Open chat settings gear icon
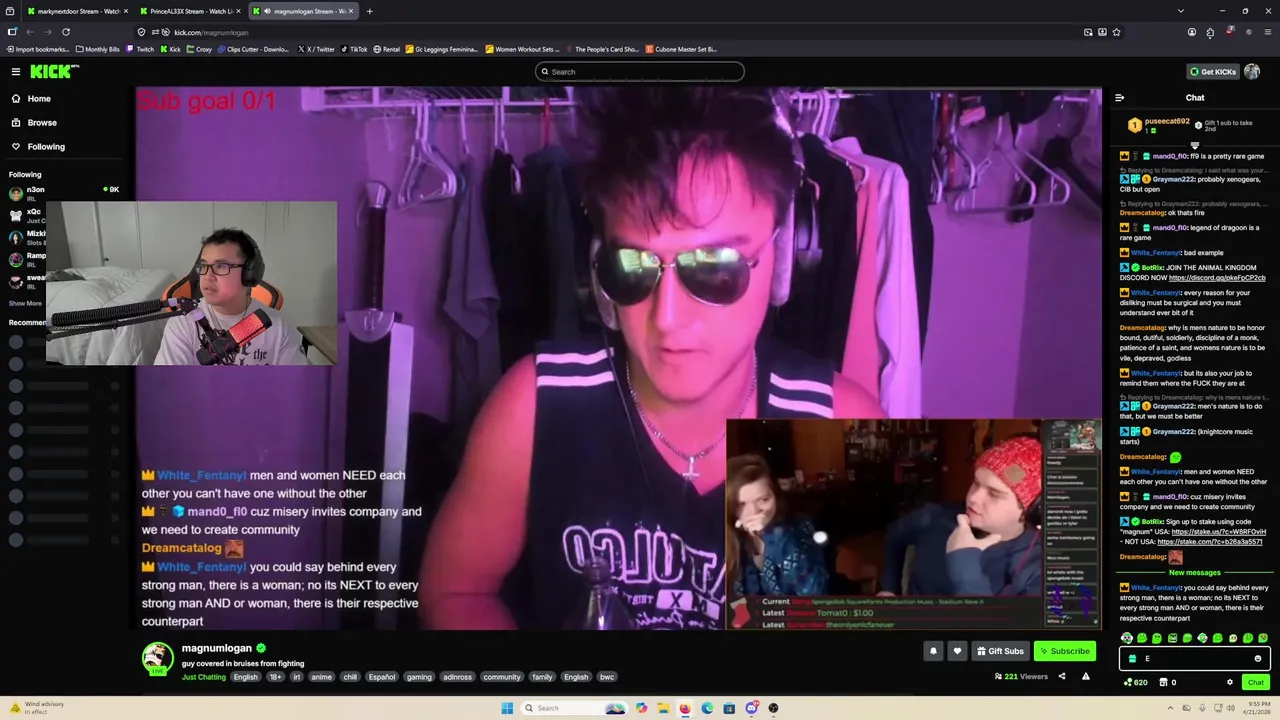 [1230, 682]
